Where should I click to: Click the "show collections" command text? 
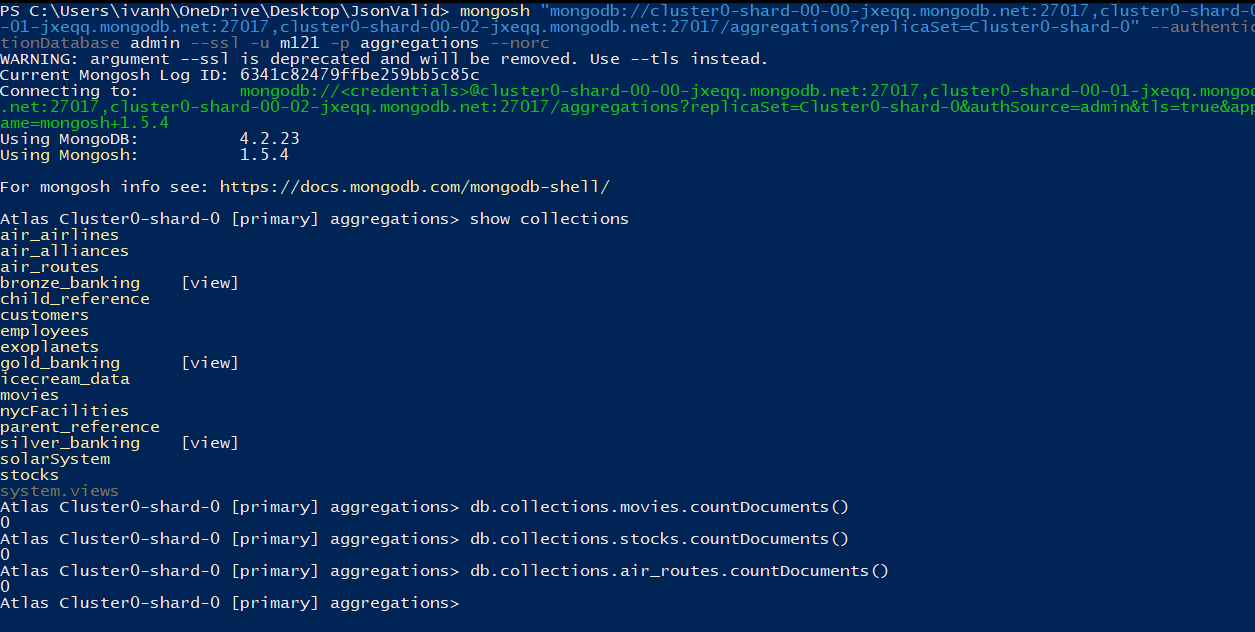[549, 219]
